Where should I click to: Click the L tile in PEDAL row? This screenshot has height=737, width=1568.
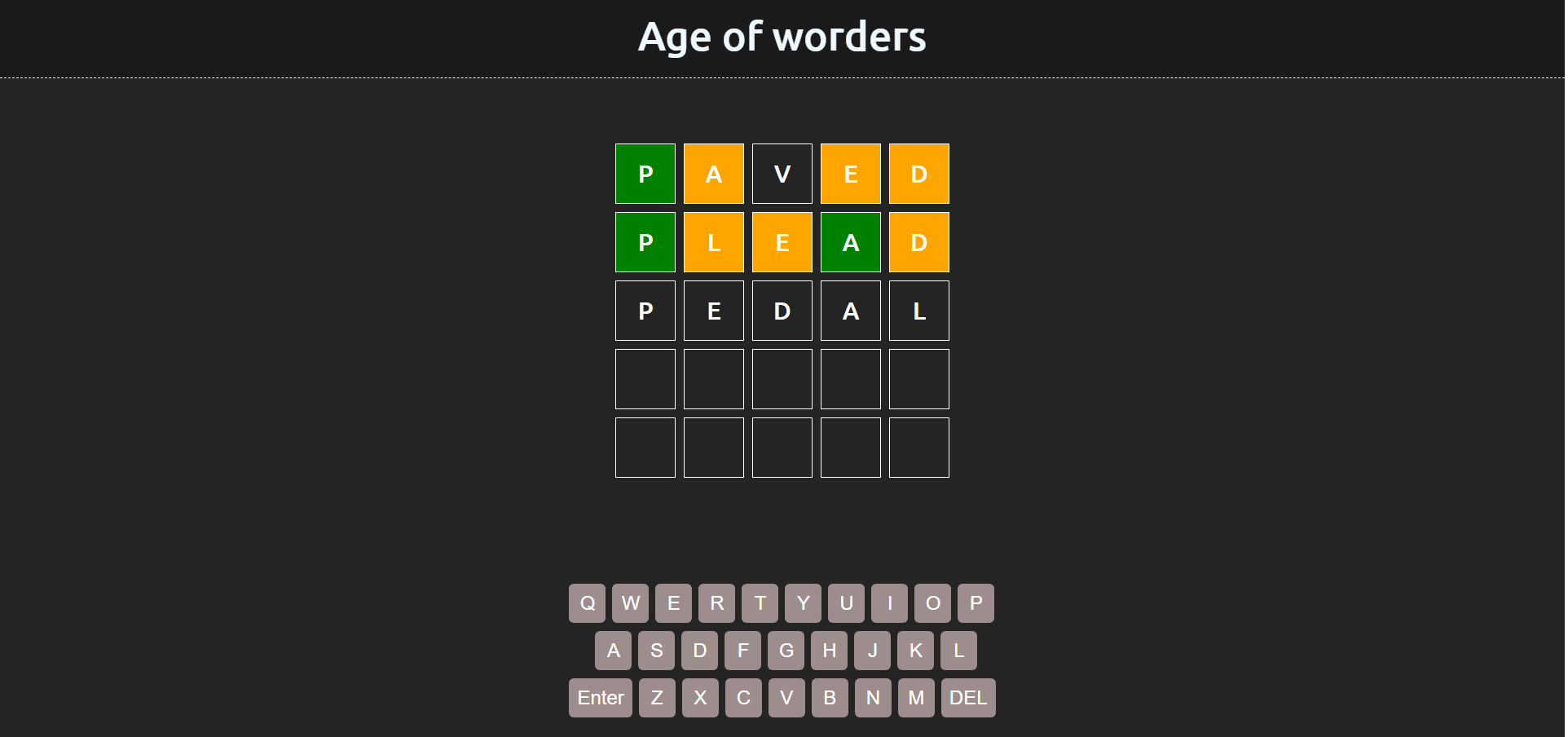click(919, 311)
